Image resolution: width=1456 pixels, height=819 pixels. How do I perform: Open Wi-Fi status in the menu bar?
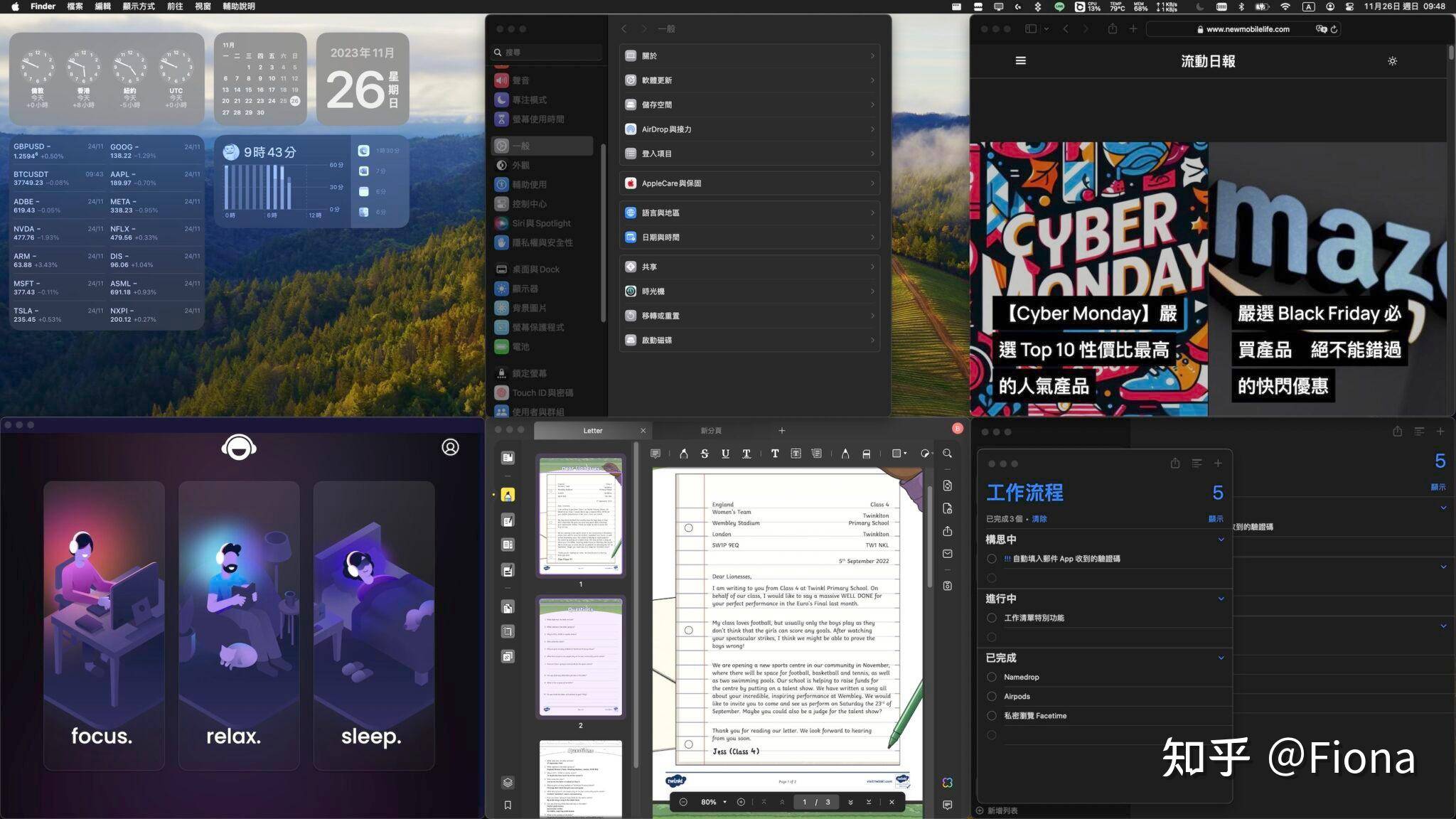[x=1285, y=6]
